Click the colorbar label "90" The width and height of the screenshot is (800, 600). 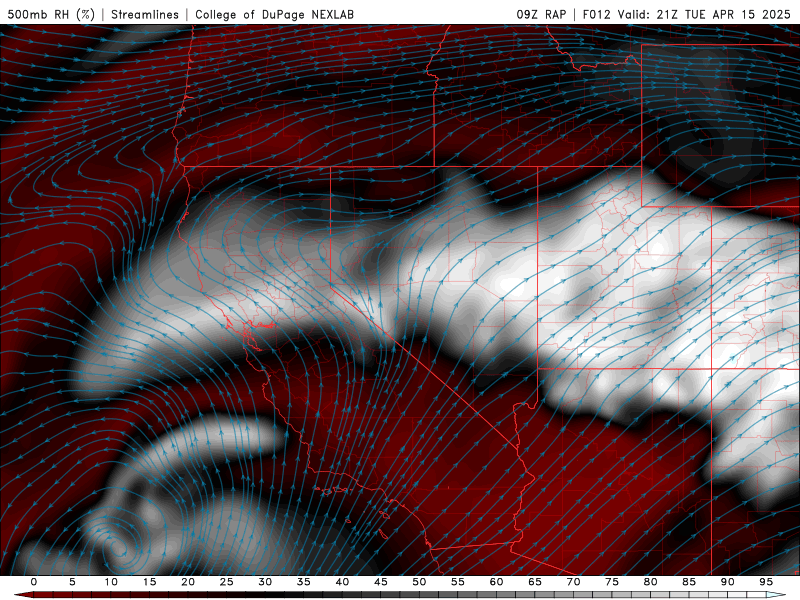click(x=728, y=582)
